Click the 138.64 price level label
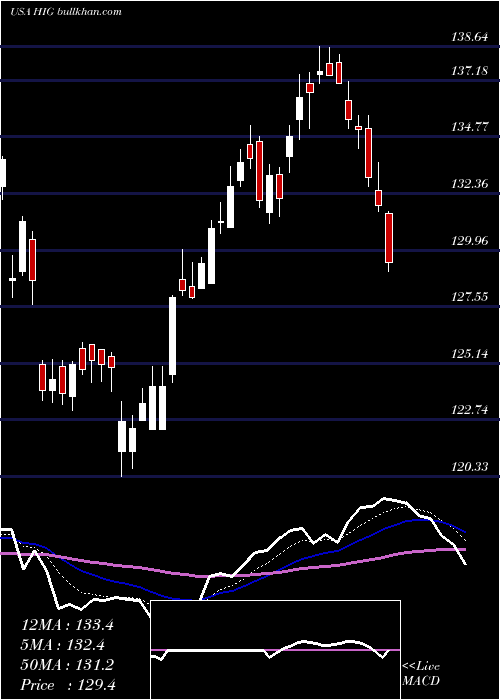This screenshot has width=500, height=700. coord(469,38)
